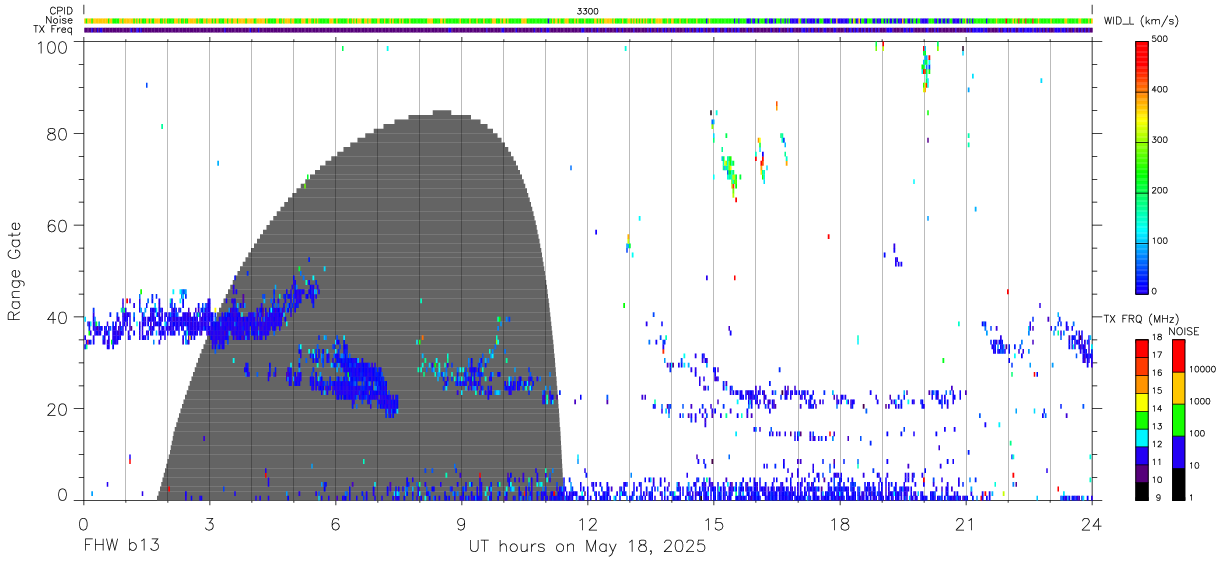Viewport: 1228px width, 567px height.
Task: Click the TX Freq color strip above plot
Action: pos(588,29)
